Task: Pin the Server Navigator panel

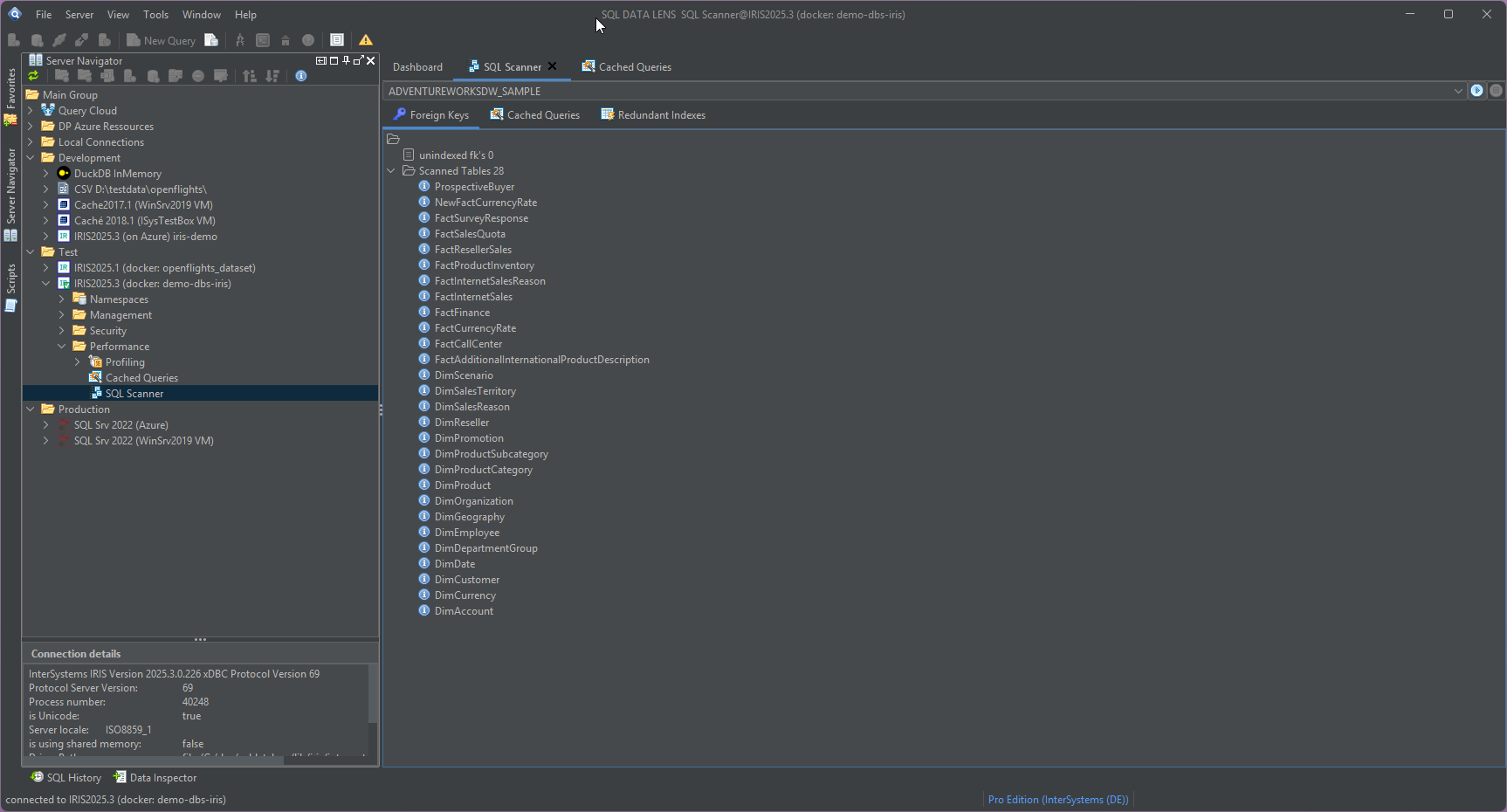Action: tap(346, 60)
